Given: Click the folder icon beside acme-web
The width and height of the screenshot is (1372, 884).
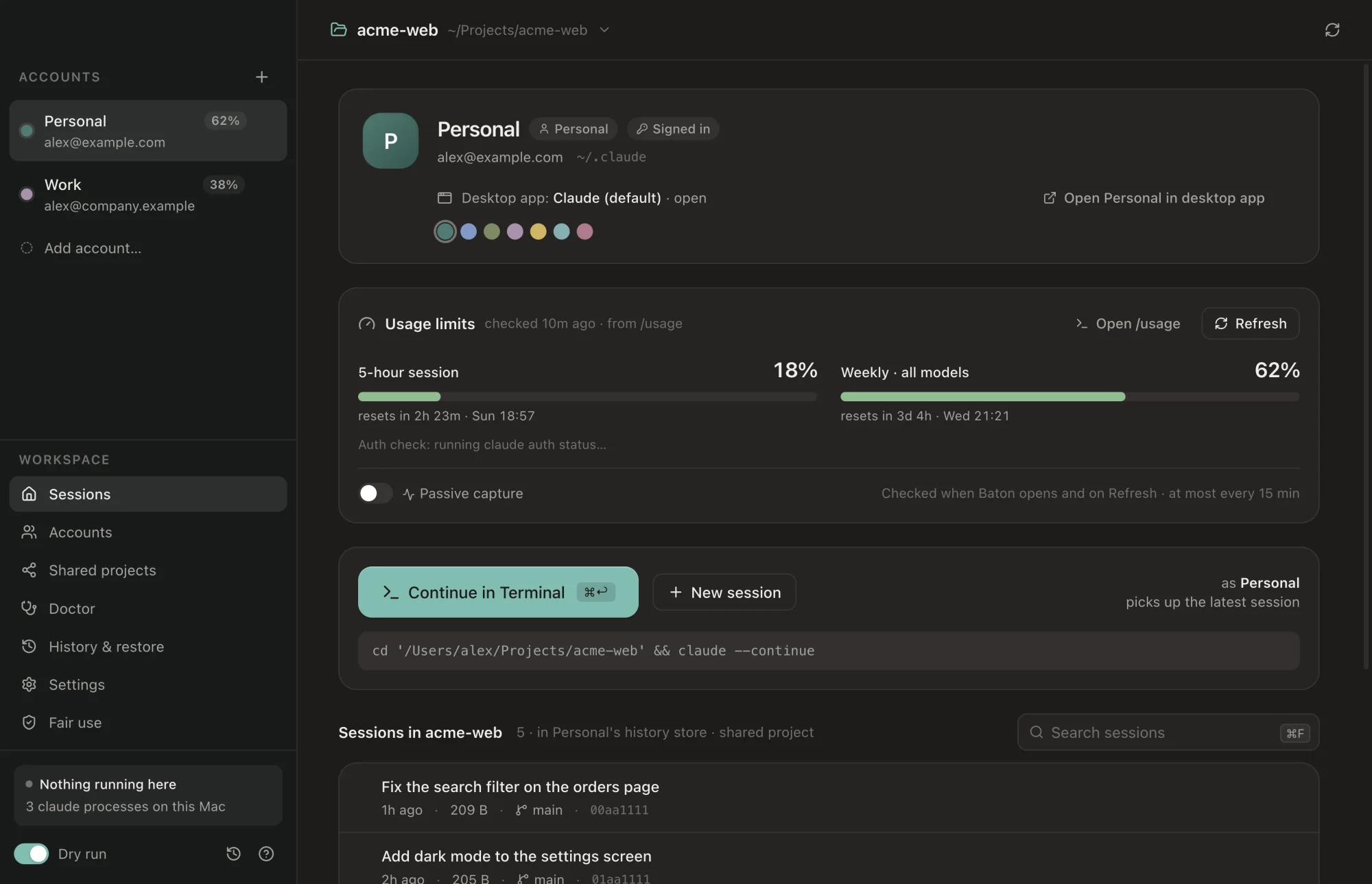Looking at the screenshot, I should click(x=338, y=29).
